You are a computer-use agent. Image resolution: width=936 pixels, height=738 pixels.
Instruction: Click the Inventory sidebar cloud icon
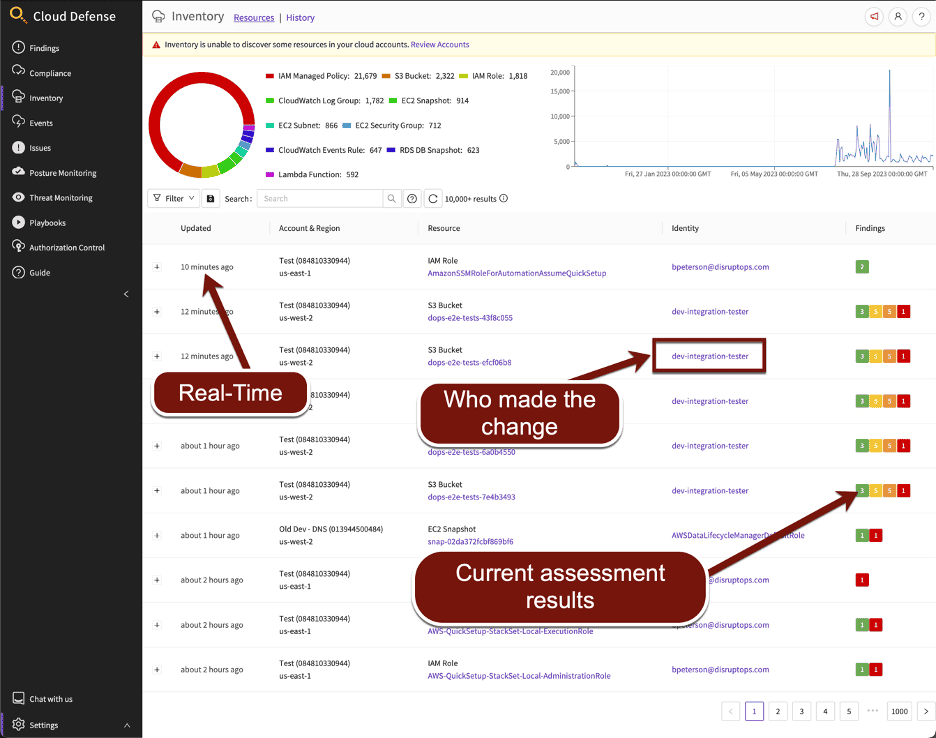click(19, 97)
